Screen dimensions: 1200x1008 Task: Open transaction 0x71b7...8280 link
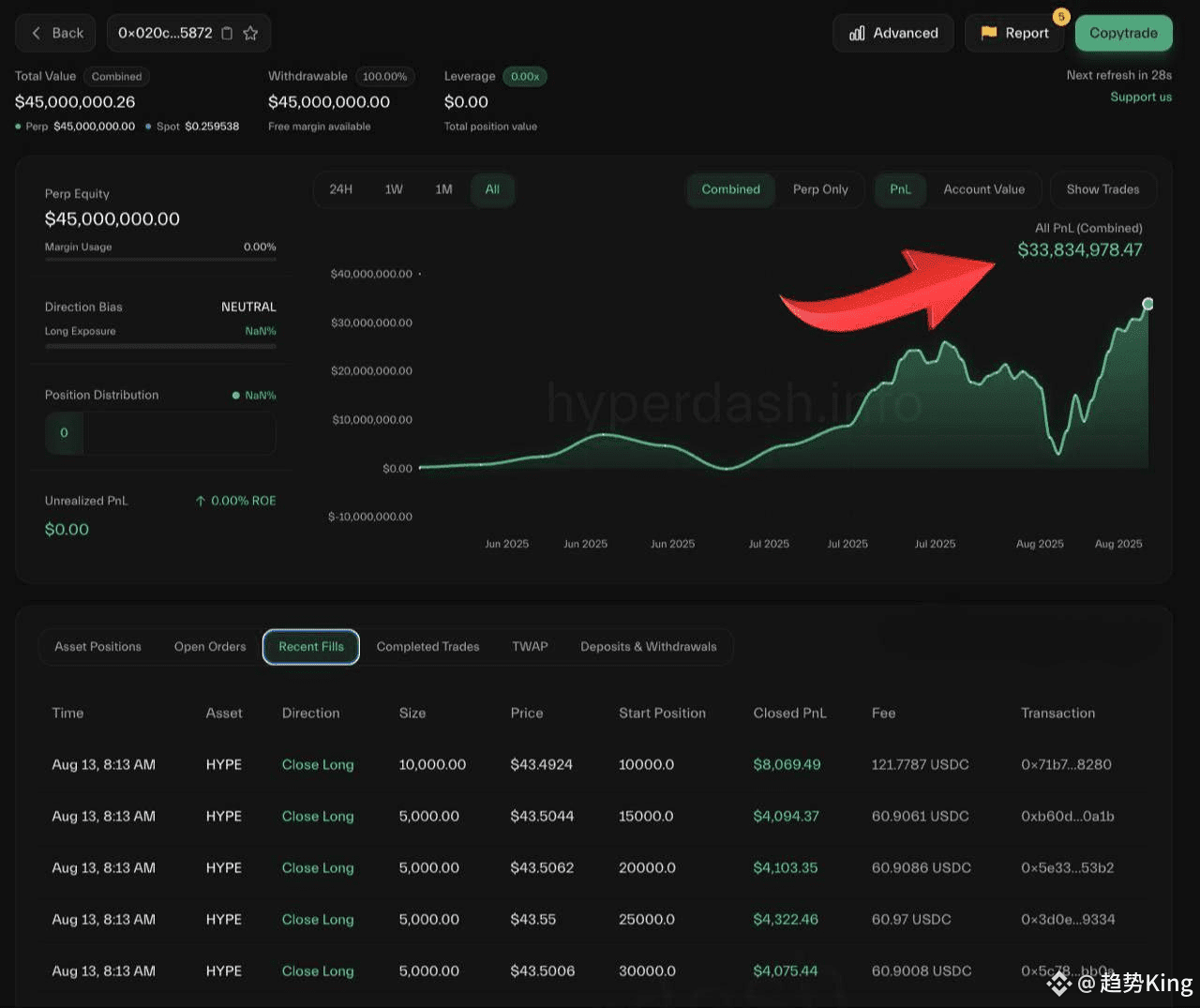(1066, 765)
